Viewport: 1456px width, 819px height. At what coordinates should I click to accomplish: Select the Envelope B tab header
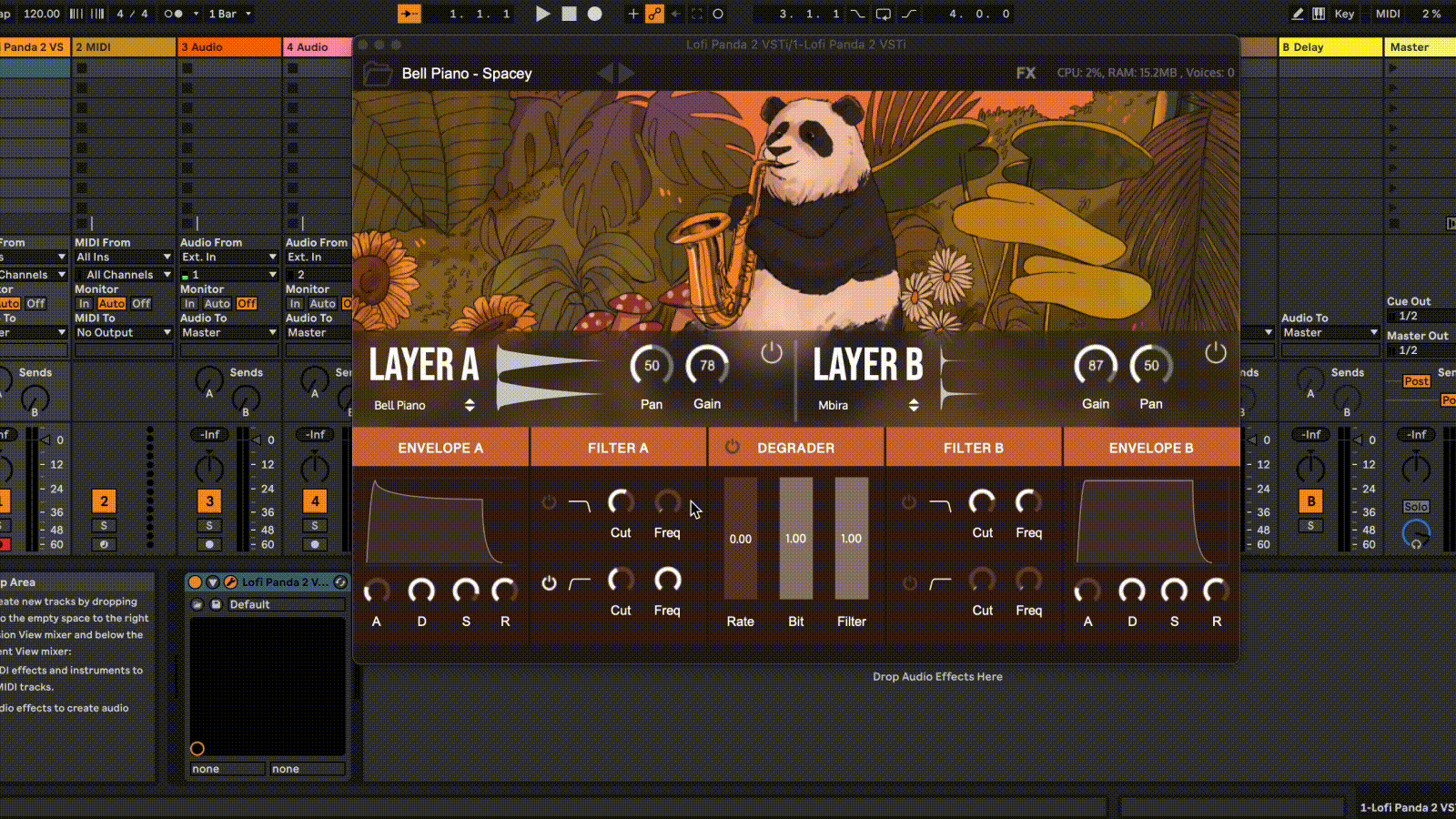1150,448
